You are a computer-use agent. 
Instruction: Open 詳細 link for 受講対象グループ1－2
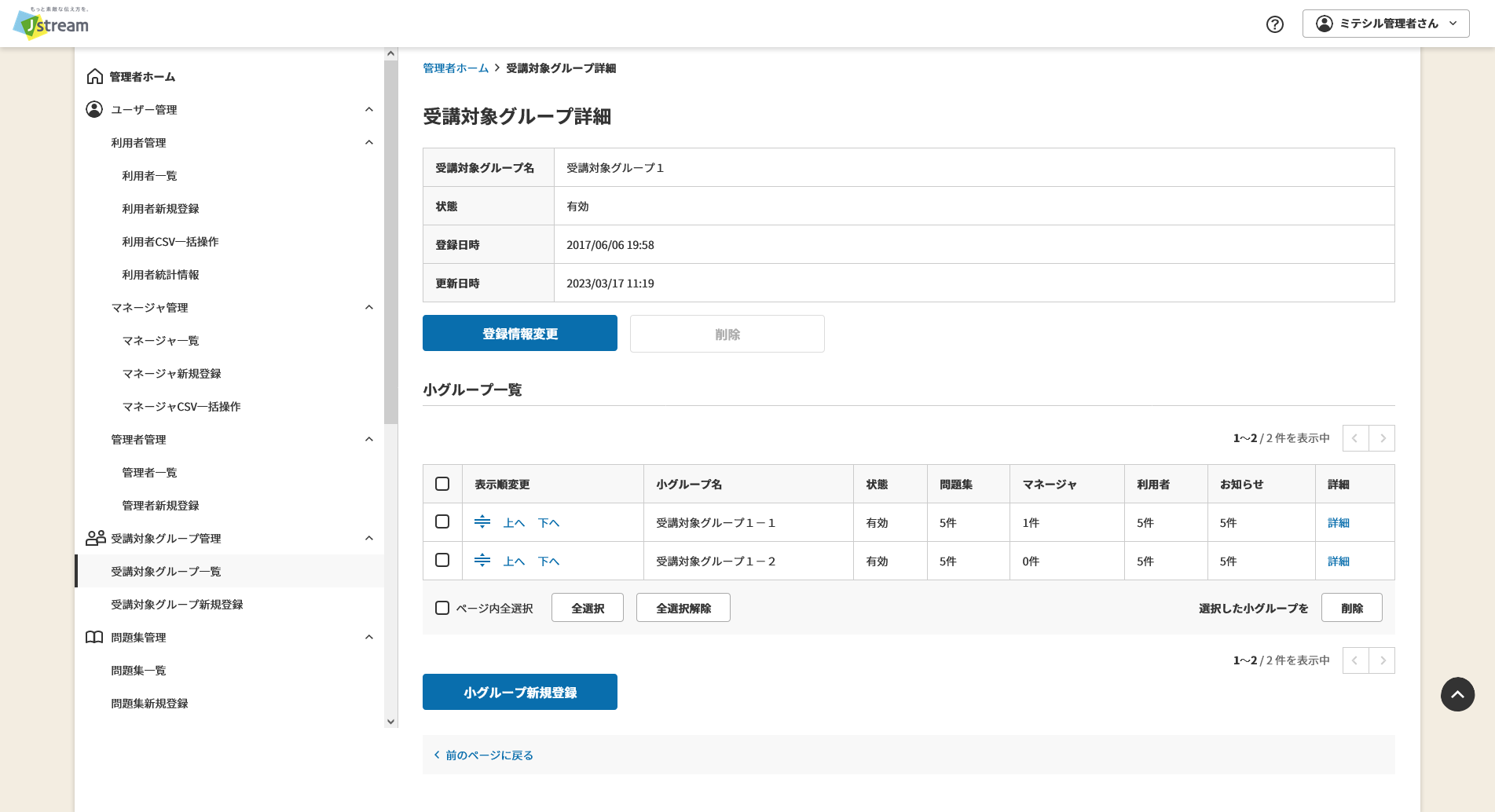click(1339, 561)
